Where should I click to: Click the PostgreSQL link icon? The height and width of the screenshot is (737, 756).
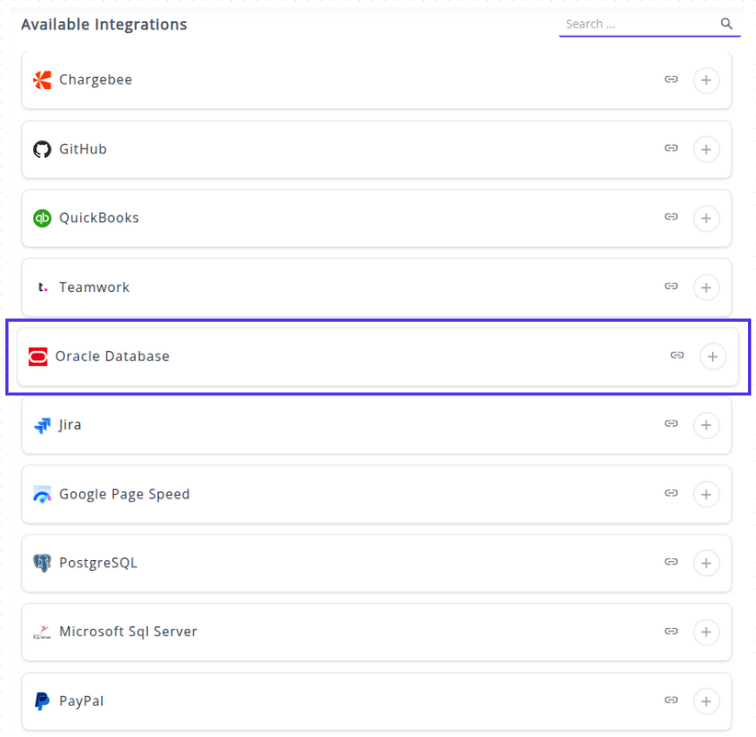(671, 563)
